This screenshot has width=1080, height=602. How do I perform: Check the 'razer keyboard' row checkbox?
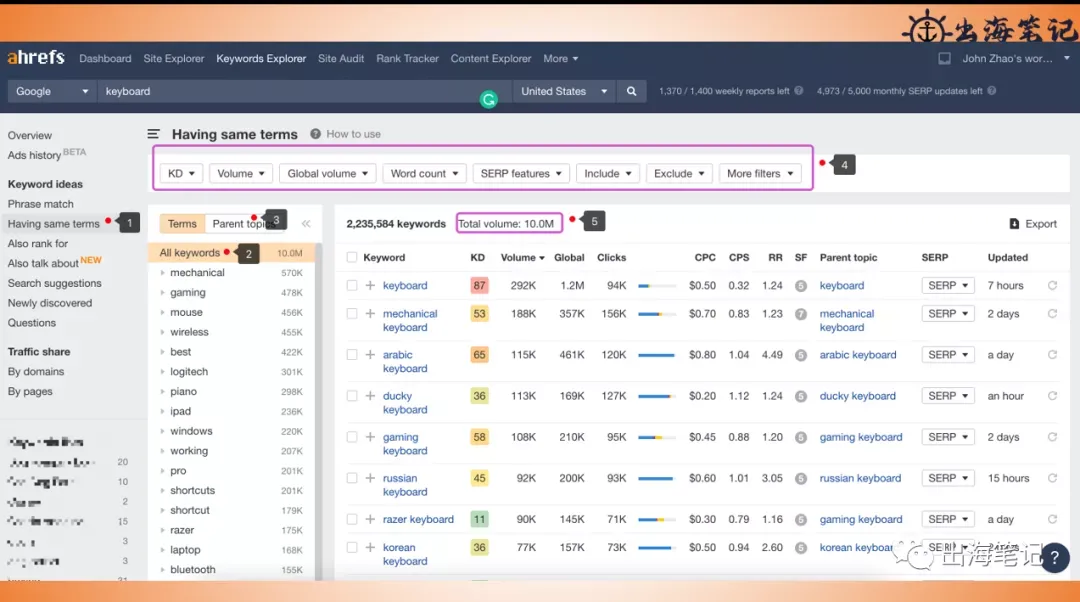pos(352,519)
